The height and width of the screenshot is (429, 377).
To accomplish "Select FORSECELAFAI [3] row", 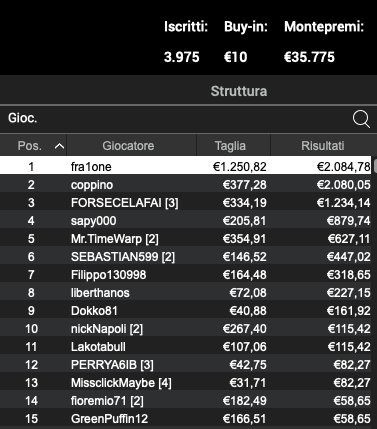I will point(186,203).
